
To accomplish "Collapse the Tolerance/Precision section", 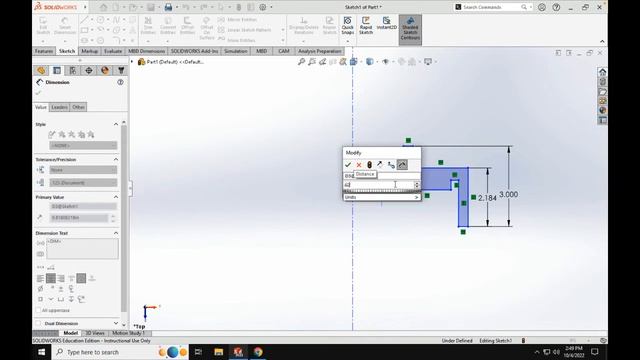I will [116, 159].
